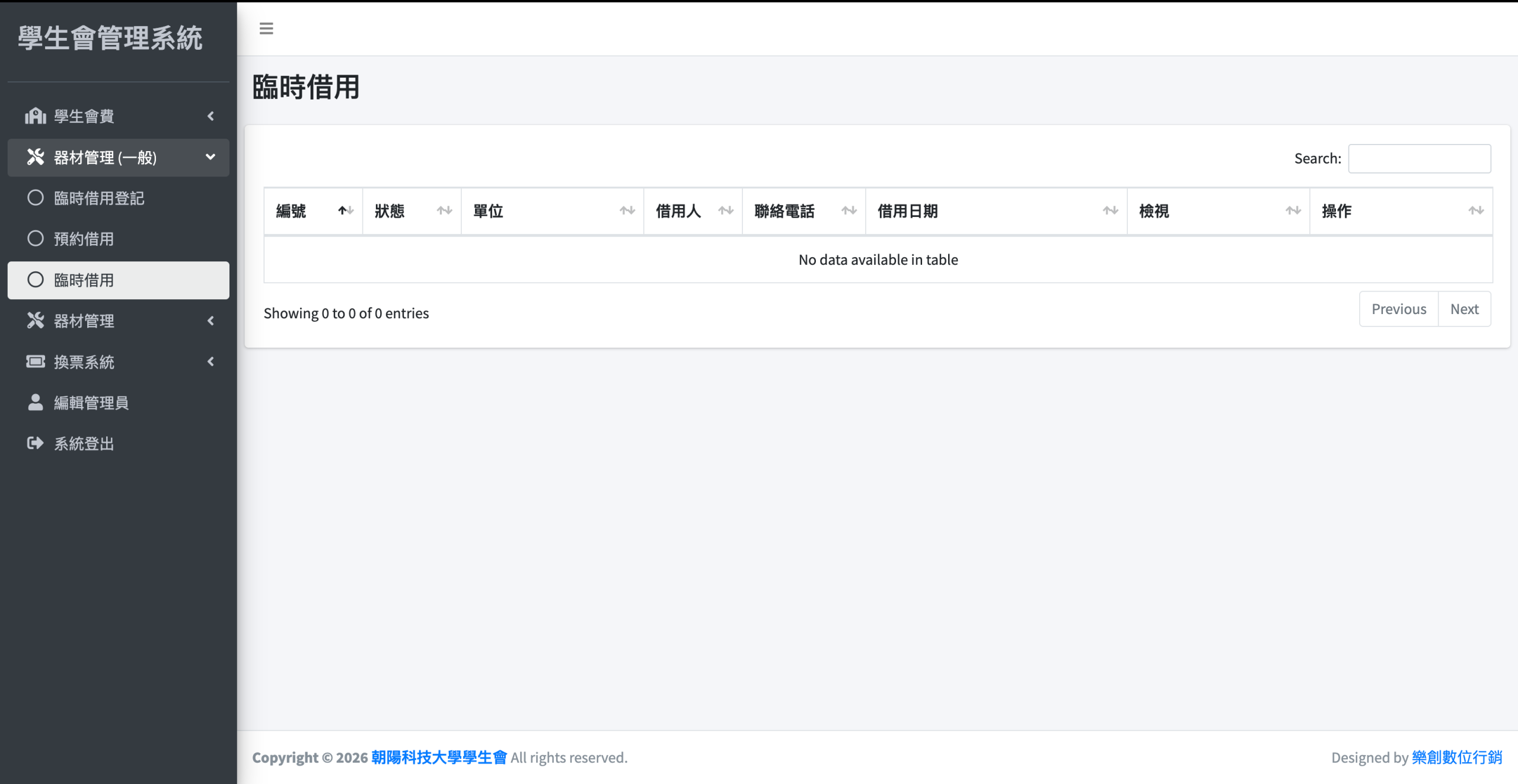This screenshot has height=784, width=1518.
Task: Collapse the 器材管理 (一般) chevron
Action: point(211,157)
